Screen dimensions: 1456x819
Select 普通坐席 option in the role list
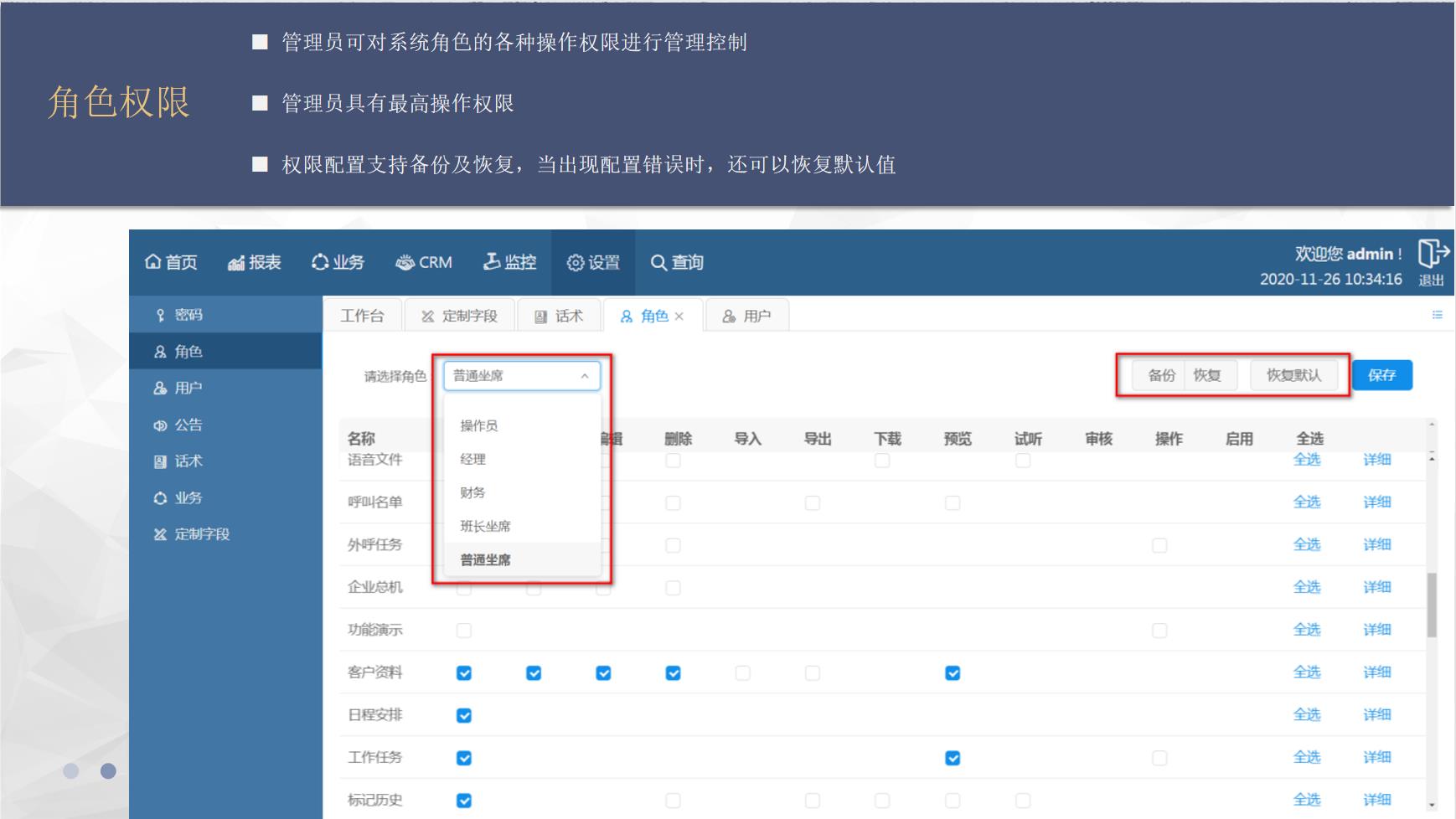coord(522,559)
